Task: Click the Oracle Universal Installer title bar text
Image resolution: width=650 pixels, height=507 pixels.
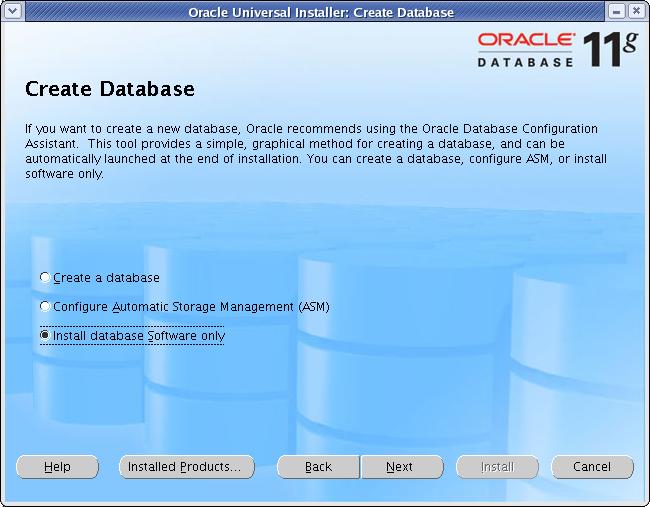Action: [321, 12]
